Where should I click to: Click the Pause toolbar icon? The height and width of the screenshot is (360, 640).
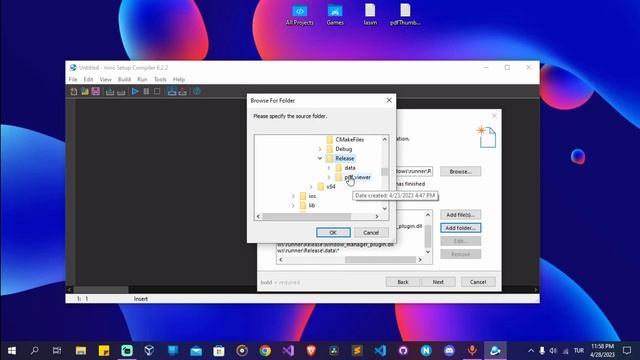[x=146, y=91]
